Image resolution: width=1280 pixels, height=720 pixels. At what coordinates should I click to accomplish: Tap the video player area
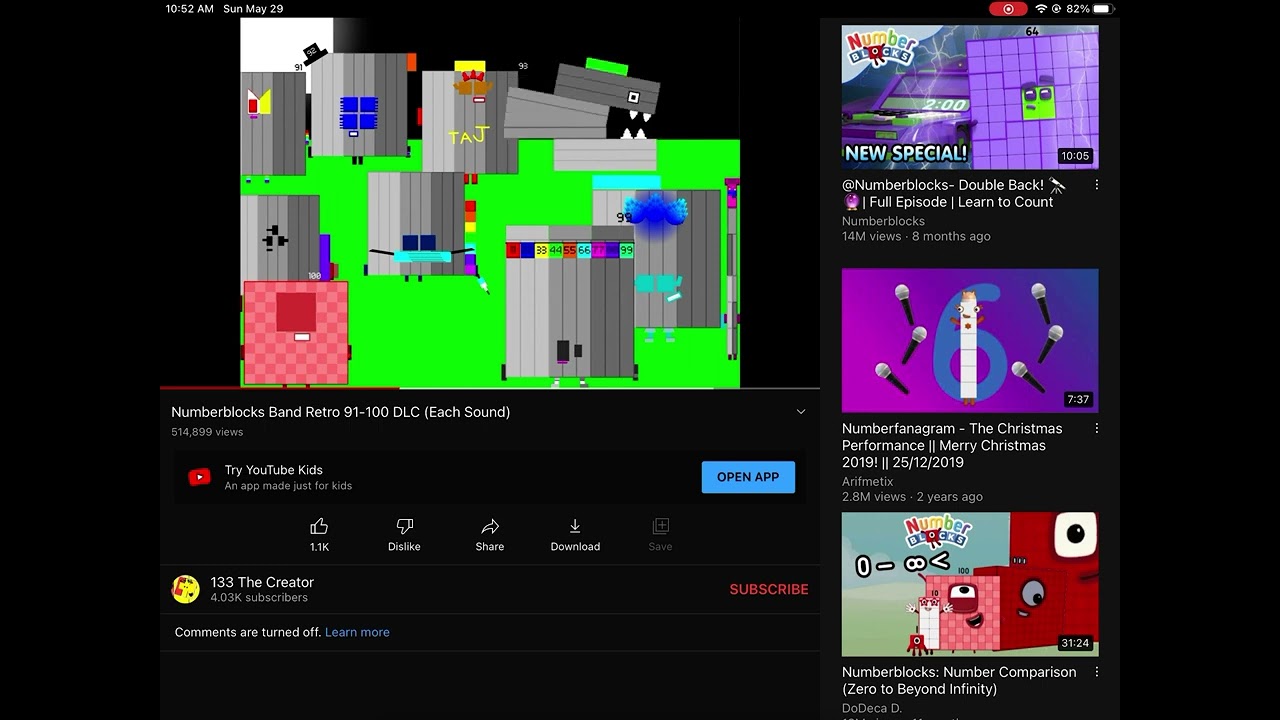tap(490, 202)
